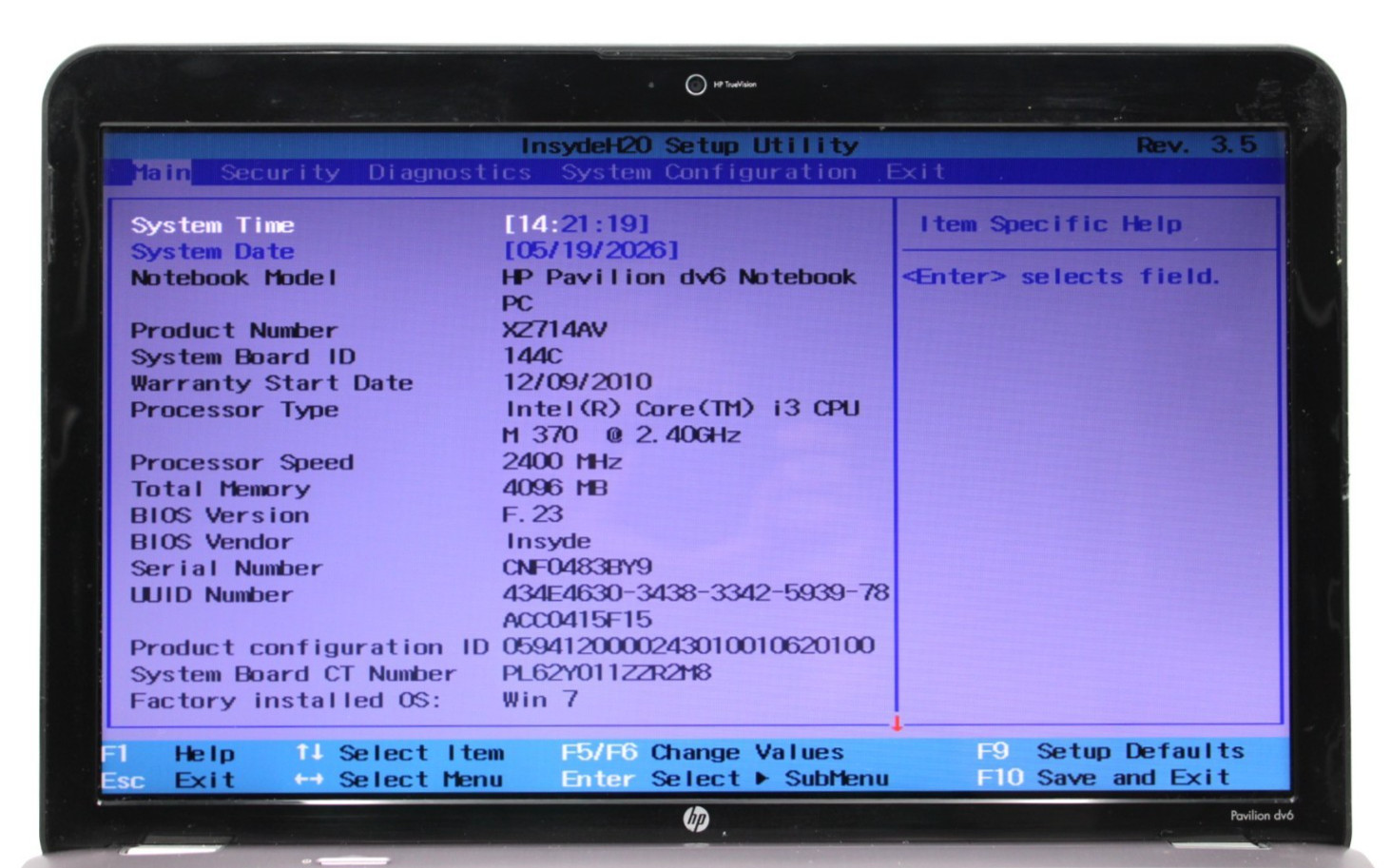This screenshot has width=1391, height=868.
Task: Click the left/right arrows Select Menu hint
Action: point(398,780)
